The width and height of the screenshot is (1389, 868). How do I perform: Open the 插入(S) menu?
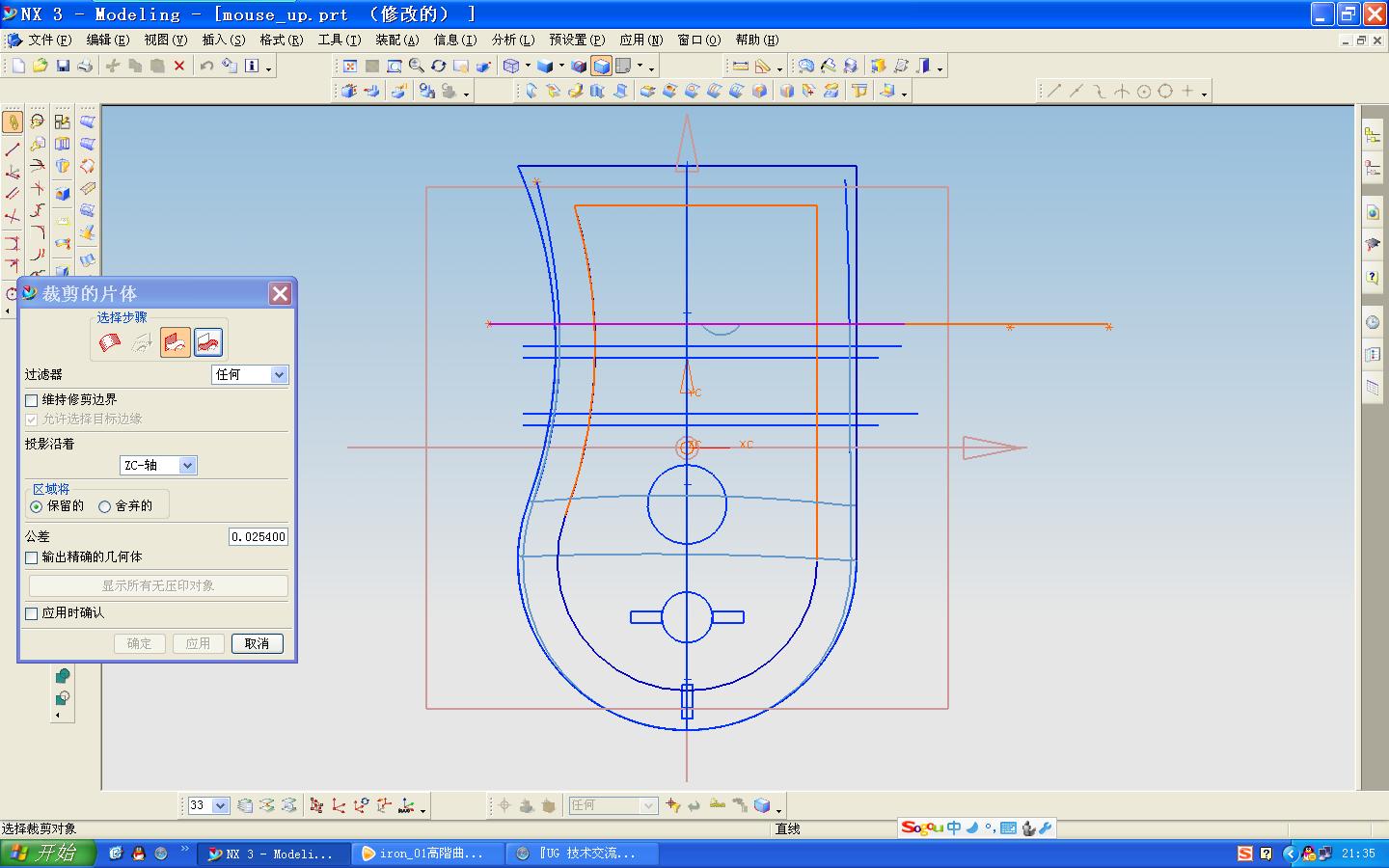click(223, 40)
